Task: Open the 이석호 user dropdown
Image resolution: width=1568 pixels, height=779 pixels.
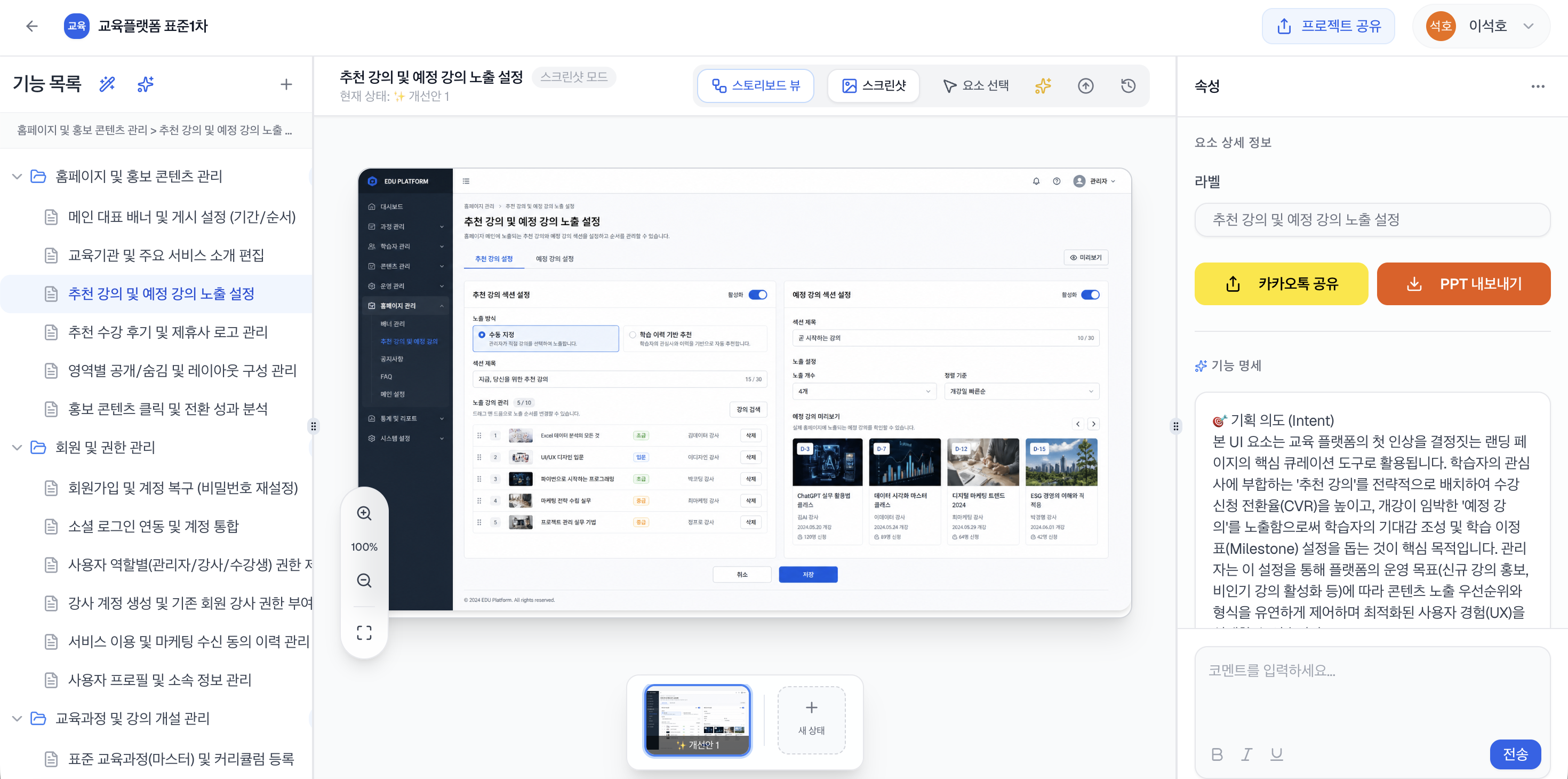Action: pyautogui.click(x=1481, y=26)
